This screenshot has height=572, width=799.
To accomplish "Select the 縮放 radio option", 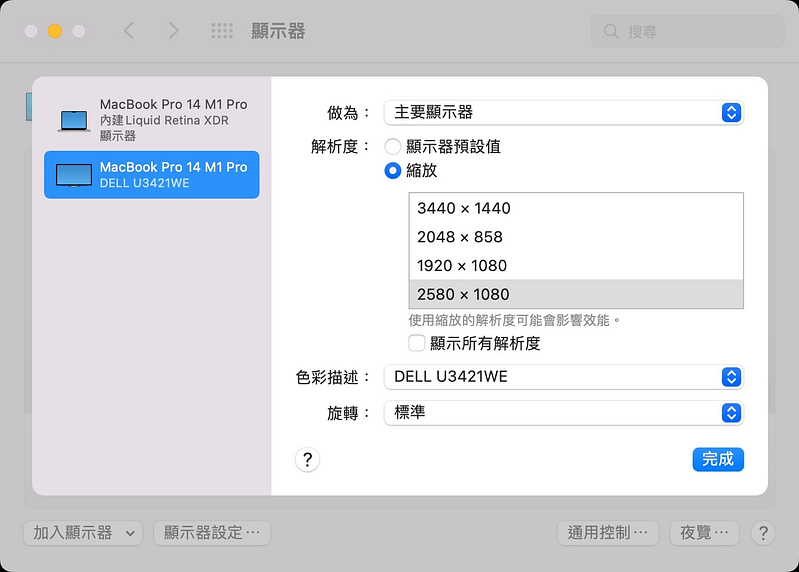I will (x=393, y=170).
